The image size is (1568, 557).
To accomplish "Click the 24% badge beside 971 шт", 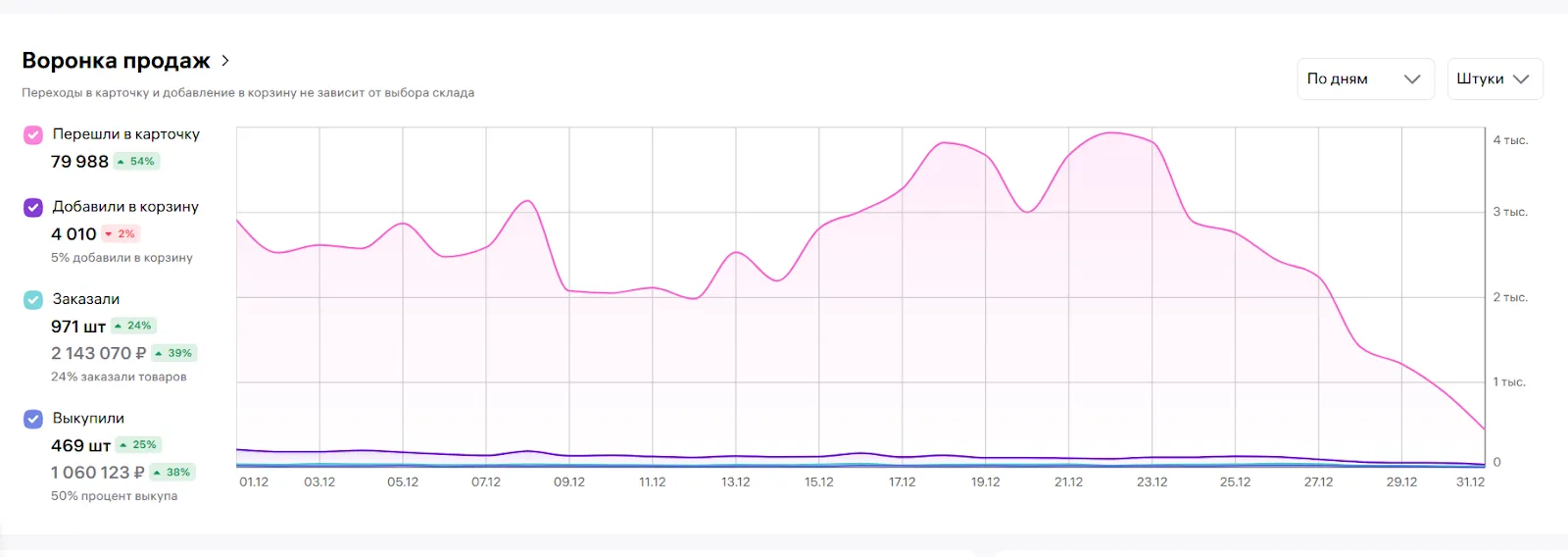I will click(133, 326).
